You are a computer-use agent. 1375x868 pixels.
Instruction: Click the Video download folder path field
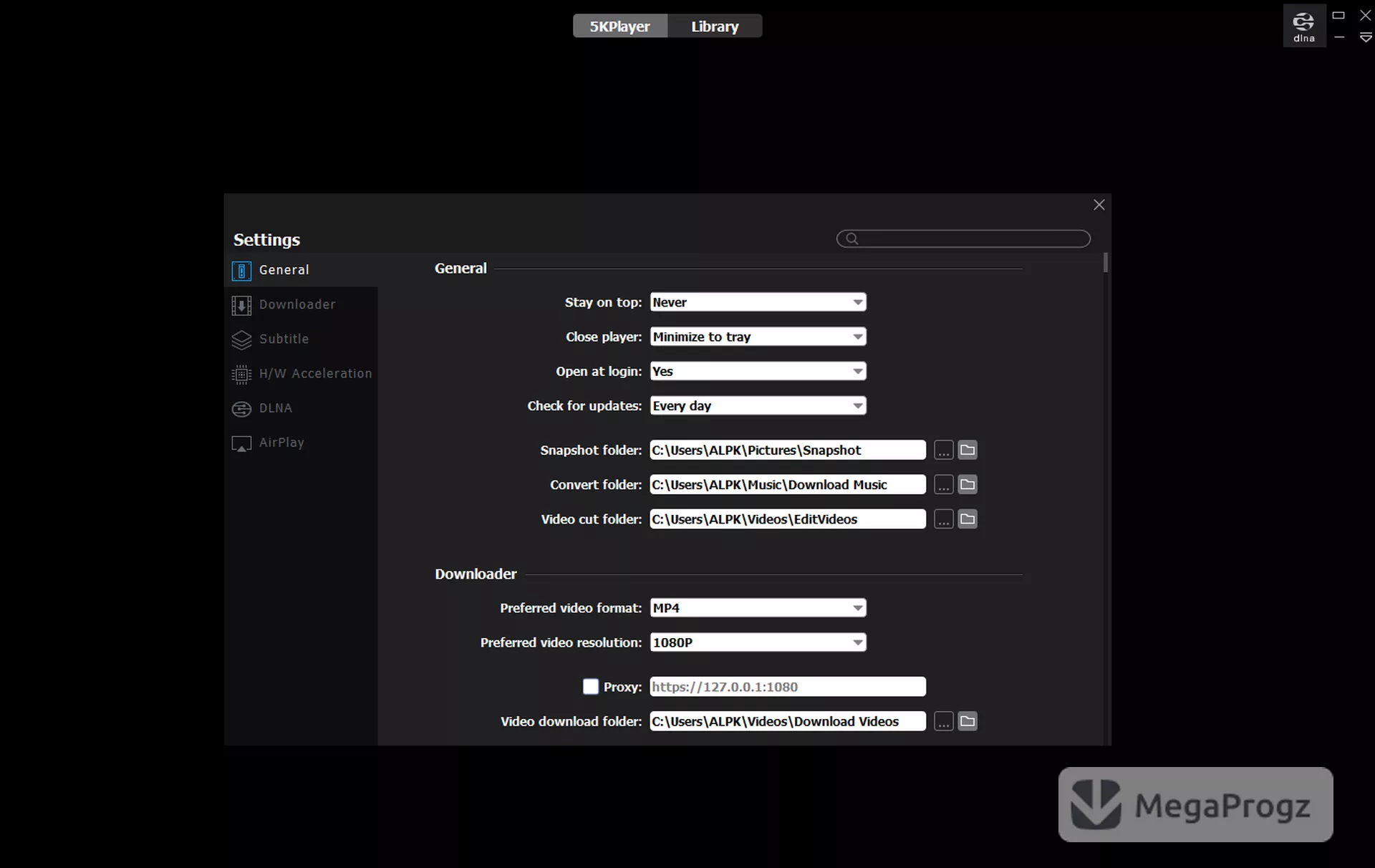[x=788, y=720]
